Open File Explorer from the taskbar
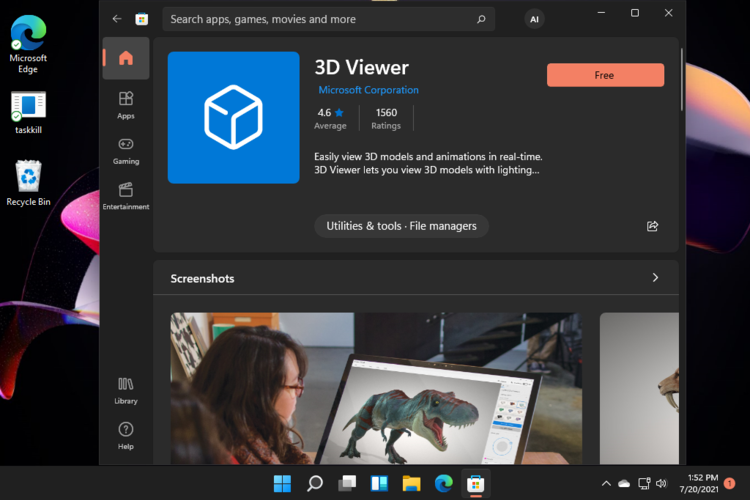Viewport: 750px width, 500px height. coord(411,484)
